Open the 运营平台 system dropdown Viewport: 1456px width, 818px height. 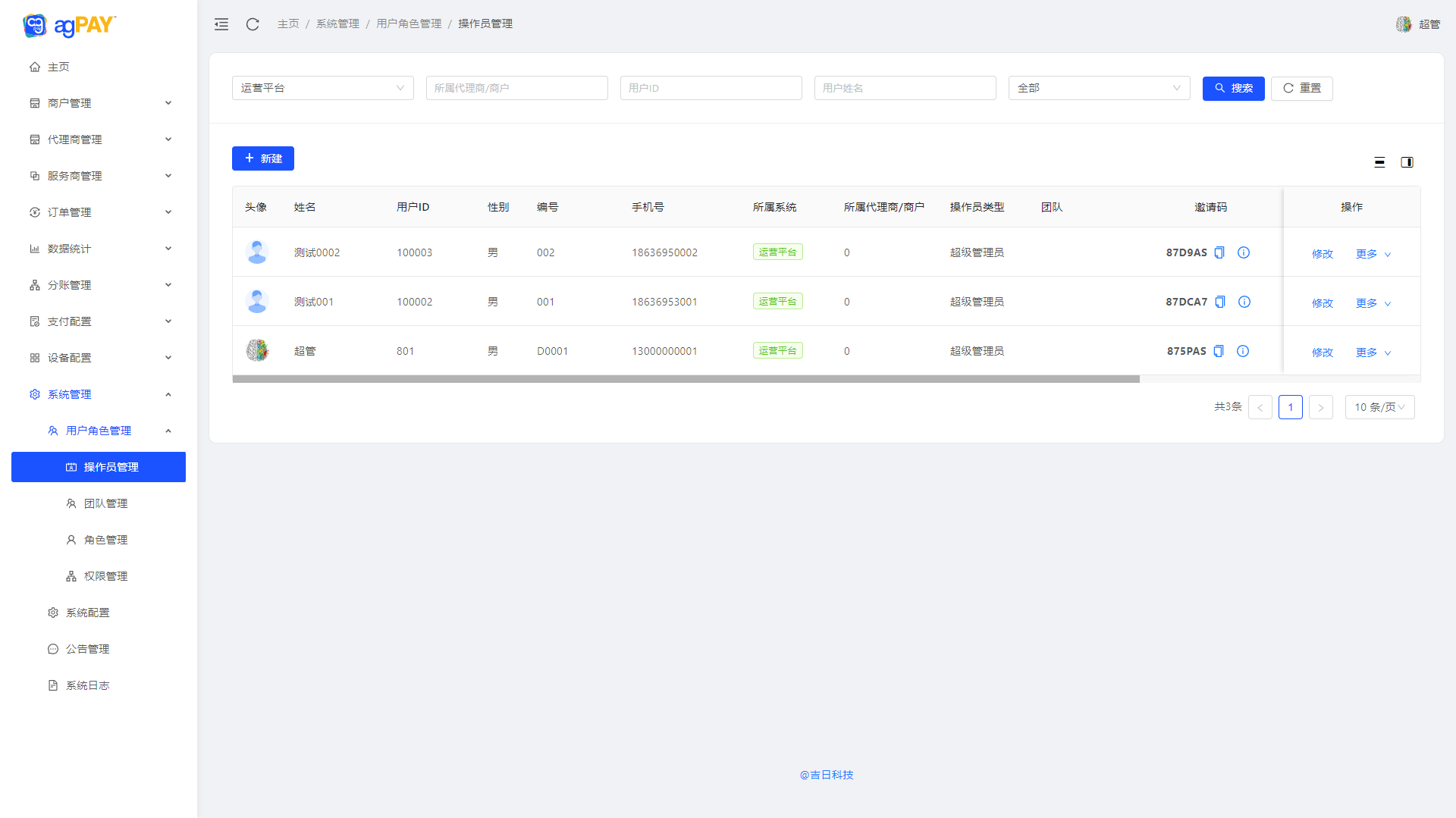(x=322, y=88)
